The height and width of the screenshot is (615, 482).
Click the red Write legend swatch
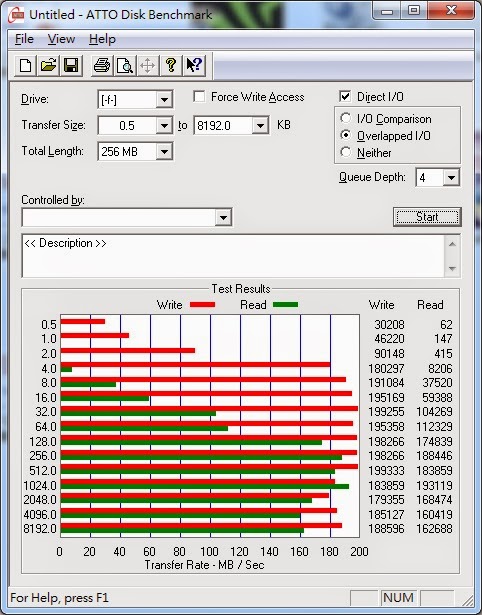[x=202, y=304]
